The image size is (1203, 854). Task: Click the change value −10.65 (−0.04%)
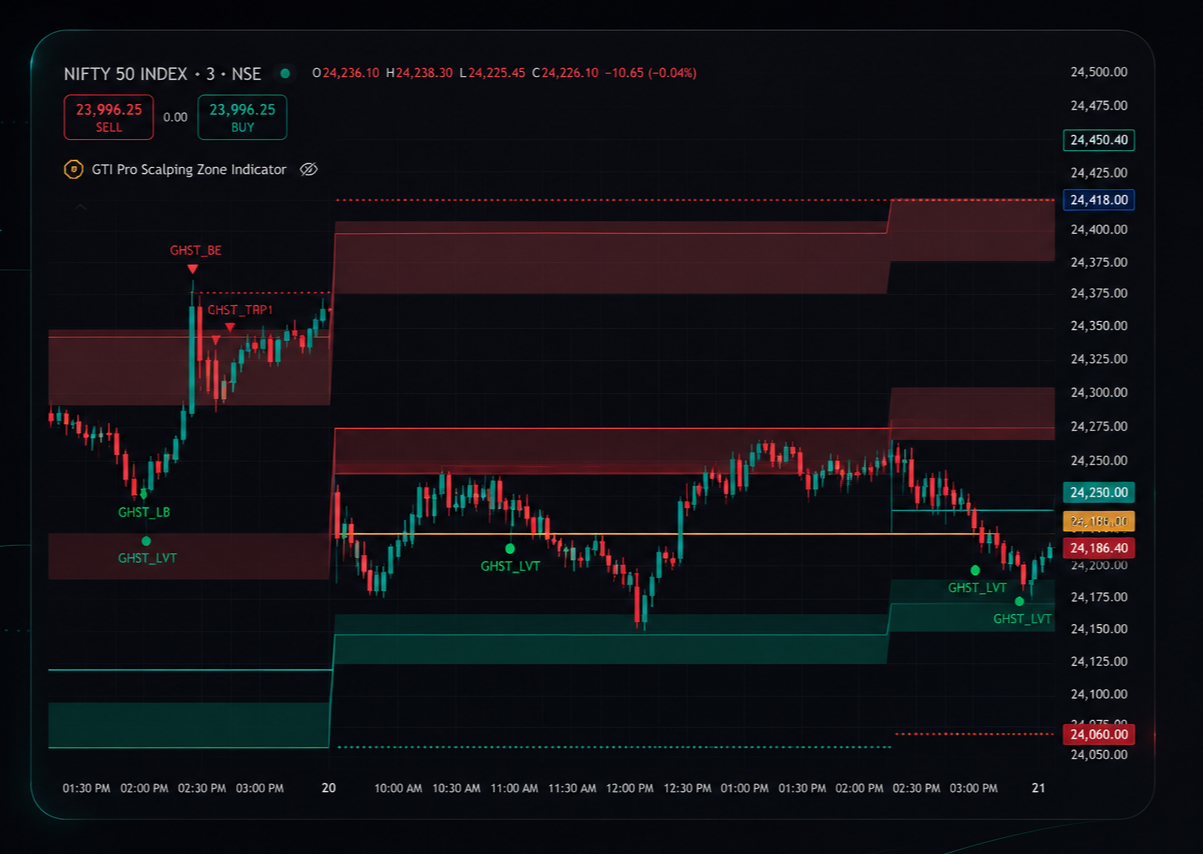click(x=651, y=73)
